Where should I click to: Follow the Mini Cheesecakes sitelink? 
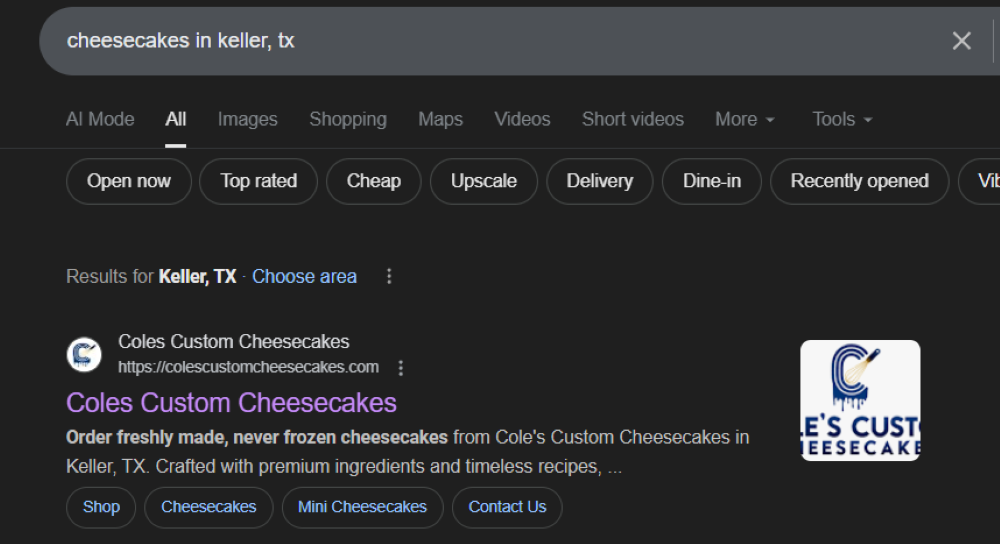[362, 507]
